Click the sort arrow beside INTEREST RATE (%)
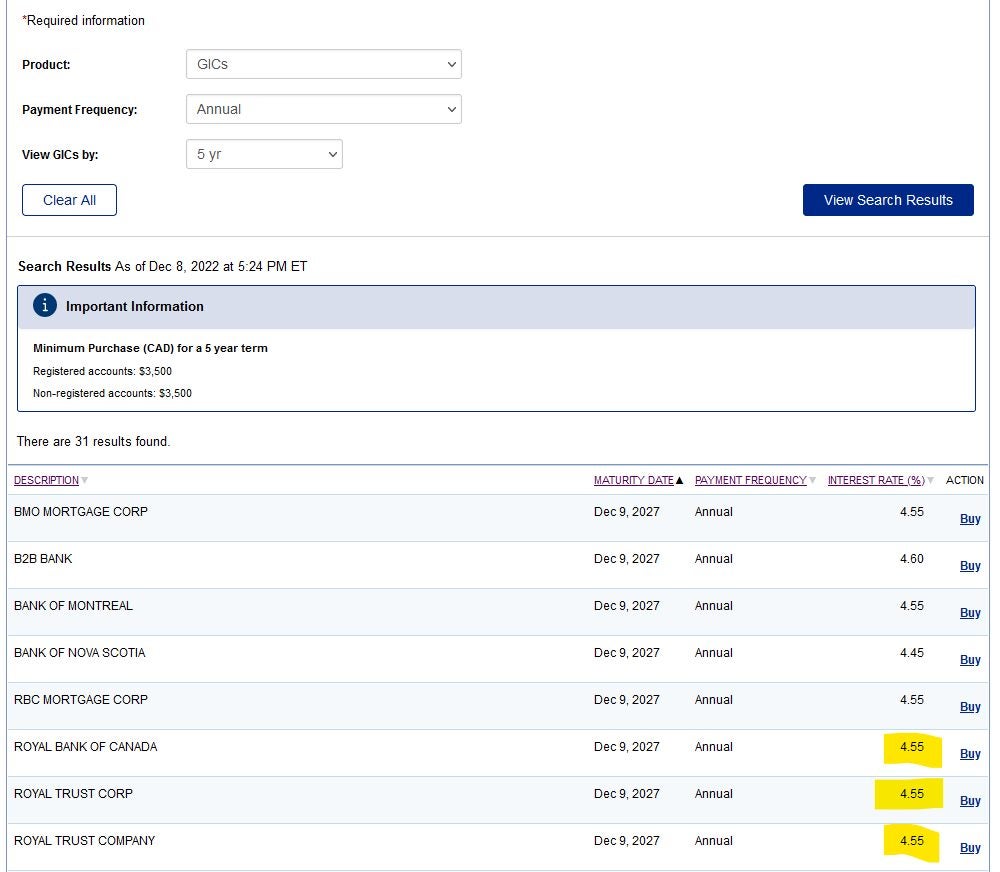 (x=931, y=480)
